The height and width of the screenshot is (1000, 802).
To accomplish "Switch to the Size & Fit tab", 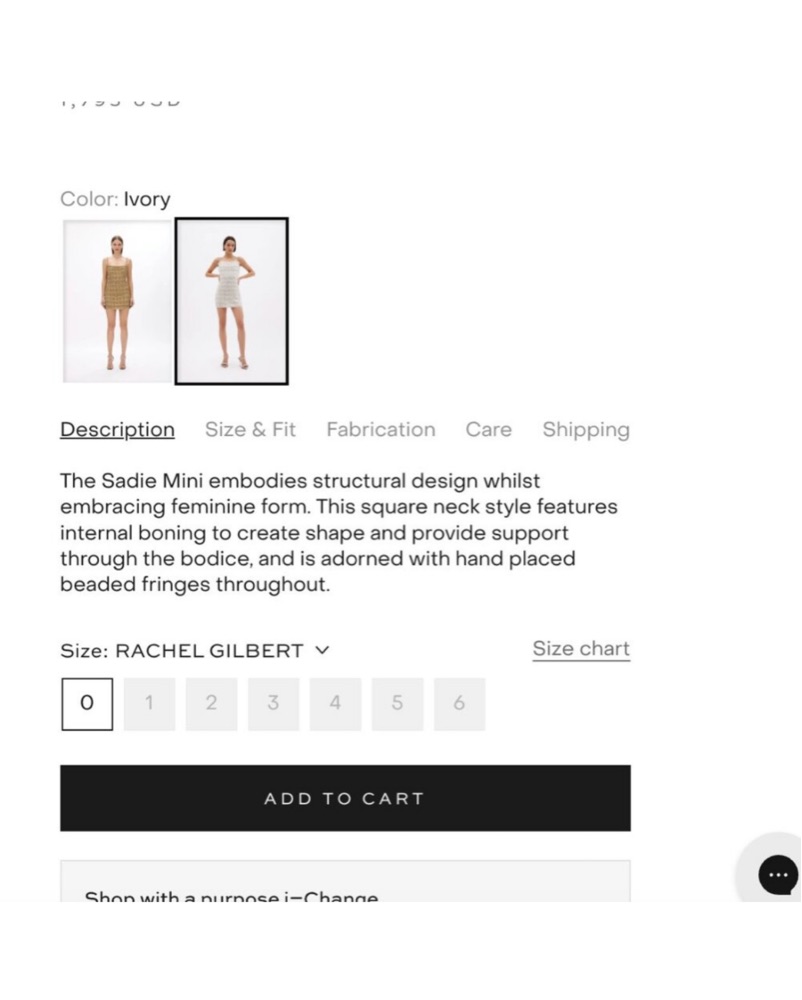I will tap(250, 430).
